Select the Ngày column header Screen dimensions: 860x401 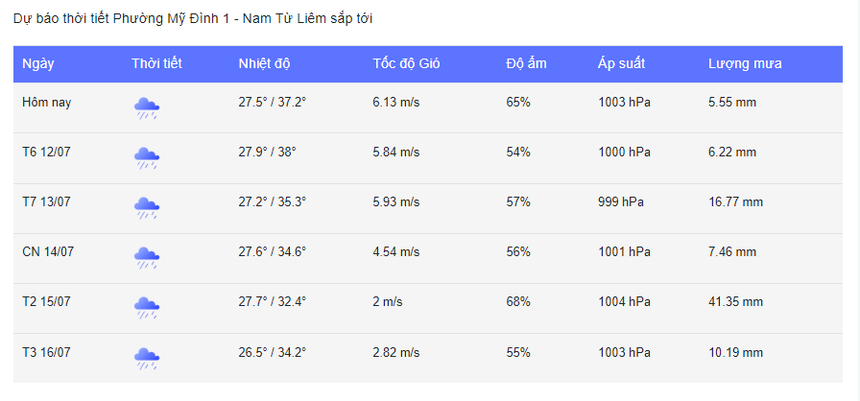[x=38, y=64]
